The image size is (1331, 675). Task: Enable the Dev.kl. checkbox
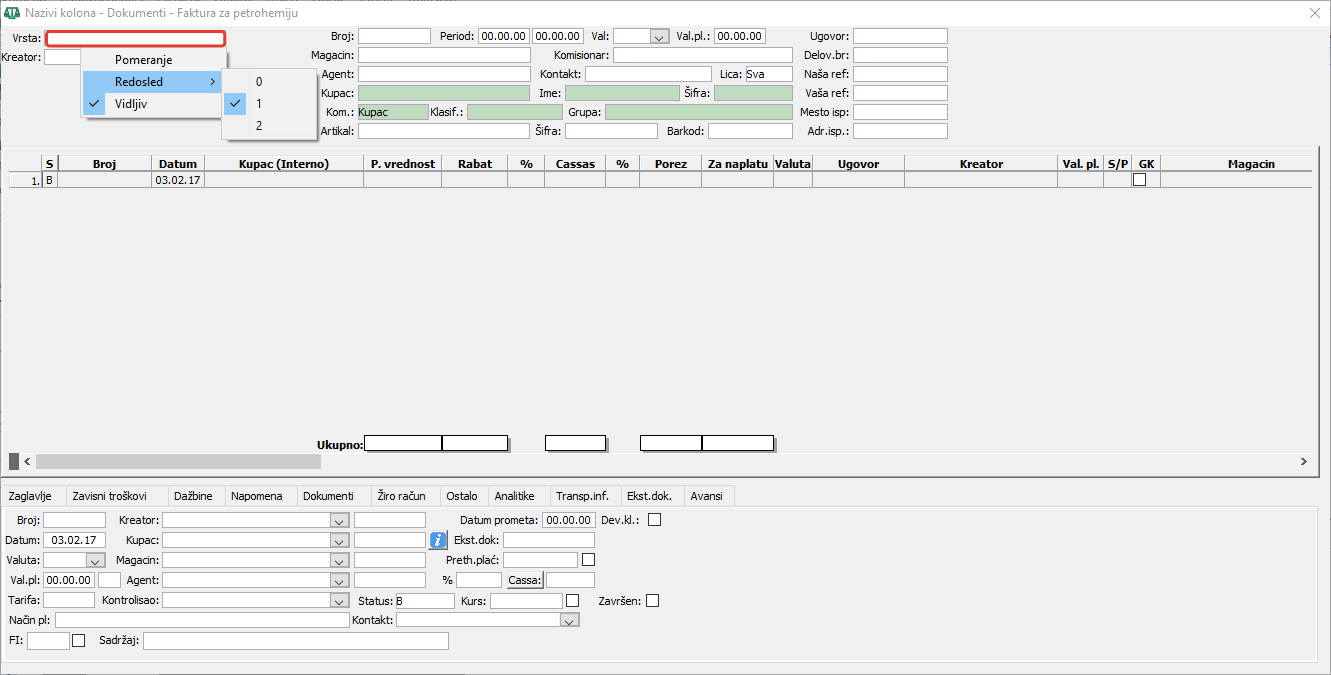655,520
